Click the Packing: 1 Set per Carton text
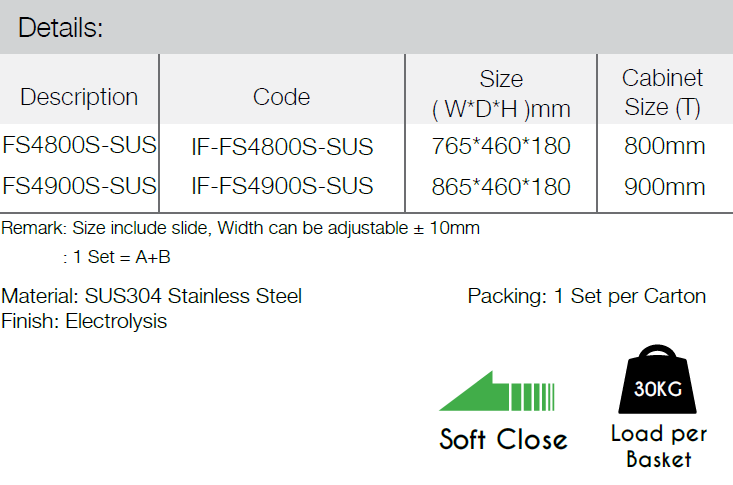The width and height of the screenshot is (733, 485). click(x=587, y=296)
